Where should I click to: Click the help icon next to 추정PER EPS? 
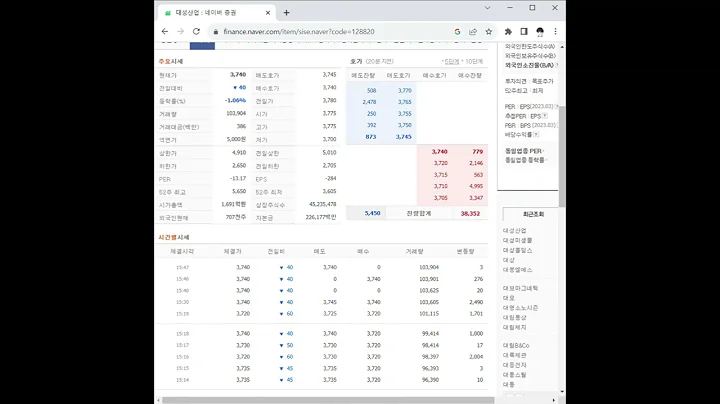click(545, 116)
